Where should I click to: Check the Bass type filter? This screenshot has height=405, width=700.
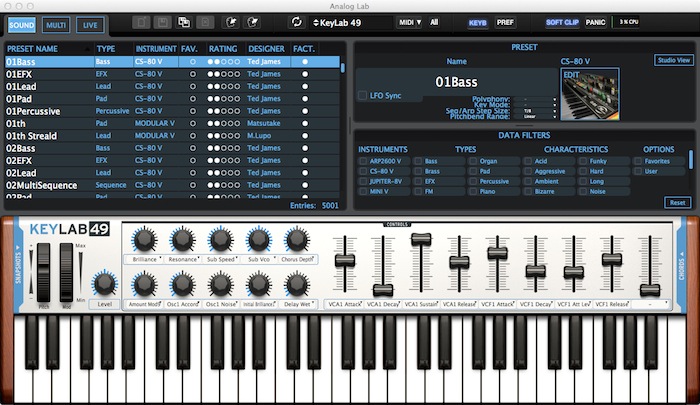click(x=418, y=161)
